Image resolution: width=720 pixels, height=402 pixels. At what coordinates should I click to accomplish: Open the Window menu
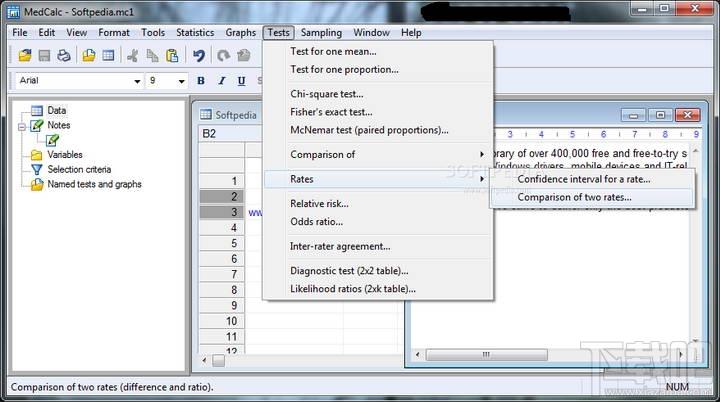click(371, 33)
